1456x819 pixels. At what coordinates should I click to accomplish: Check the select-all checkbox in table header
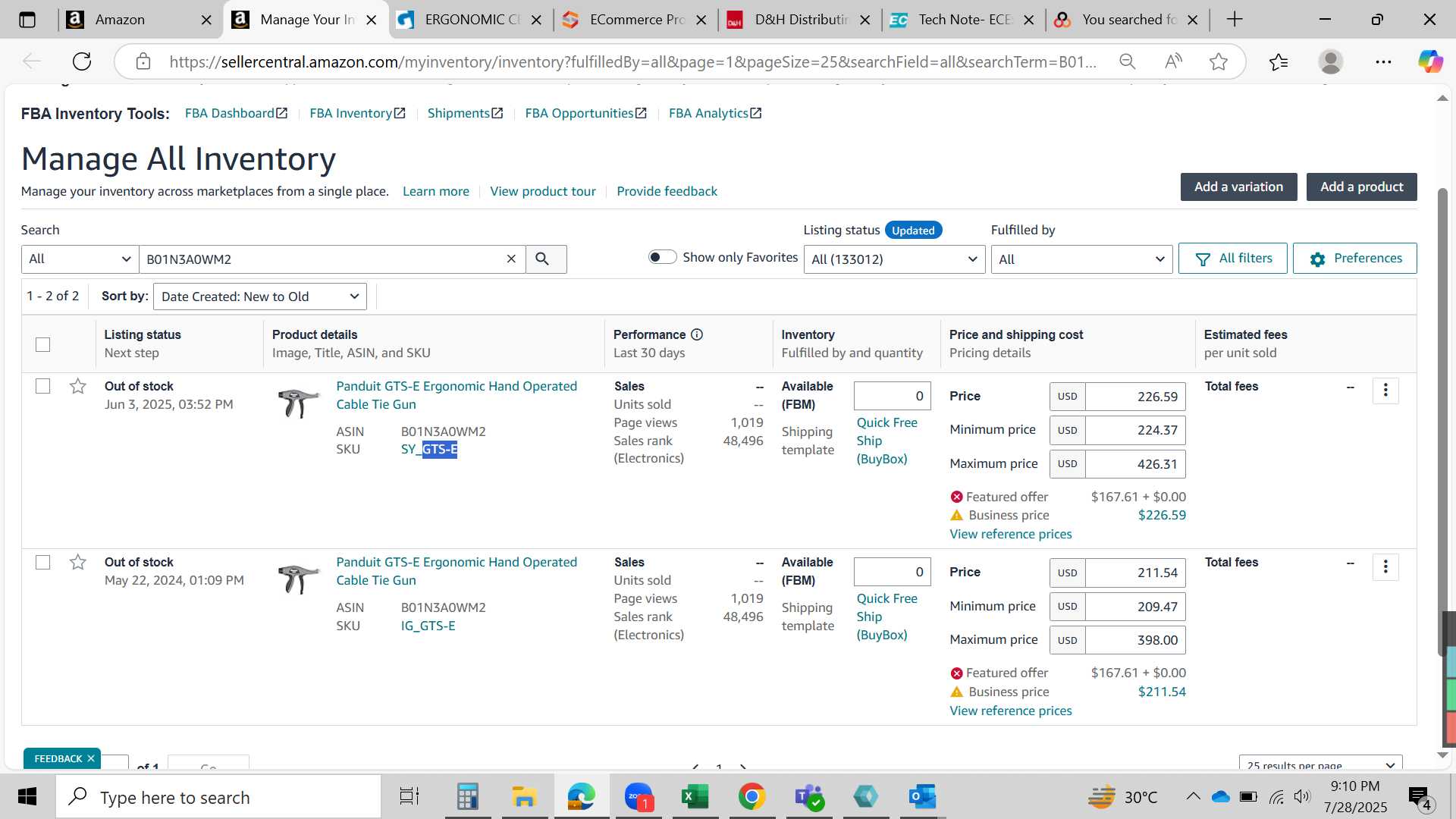[43, 344]
